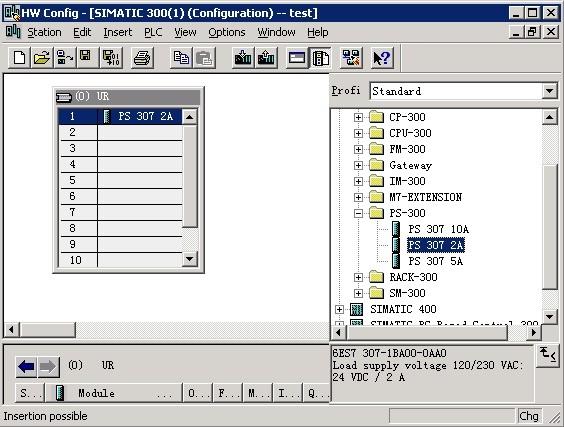The image size is (564, 427).
Task: Expand the CPU-300 folder
Action: [358, 133]
